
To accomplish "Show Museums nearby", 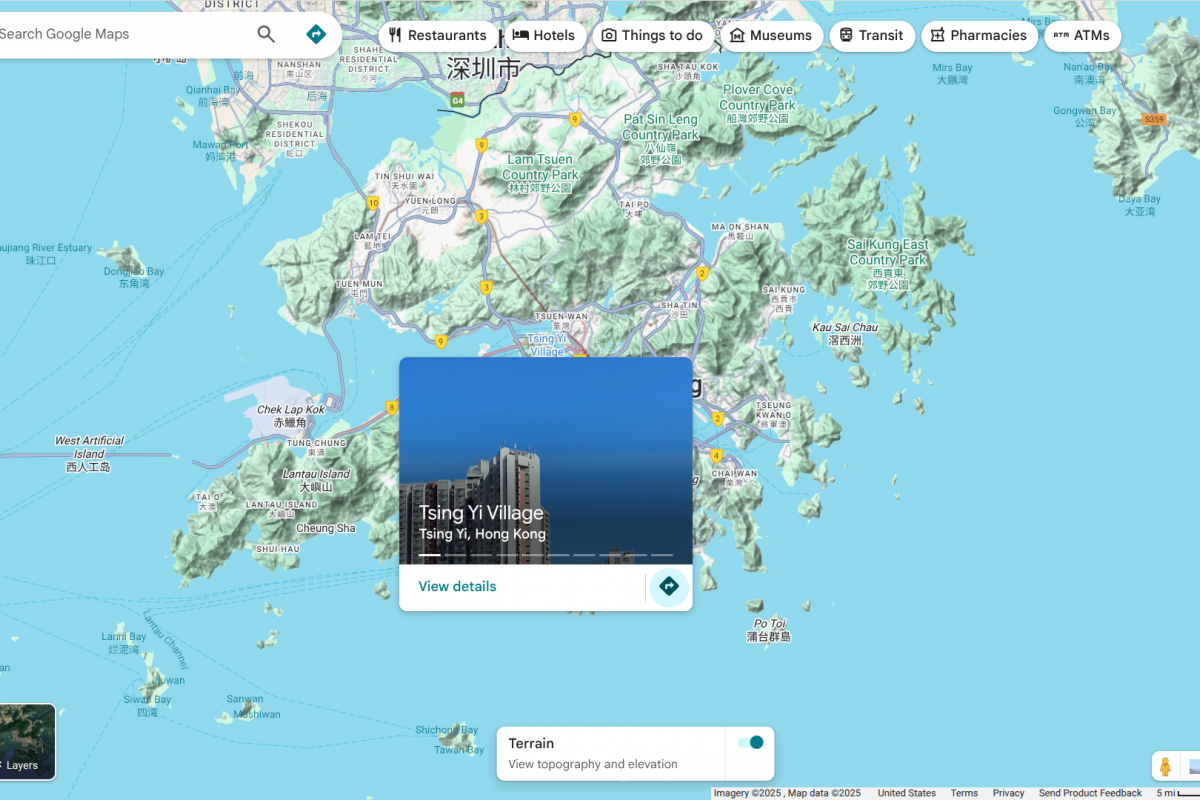I will (770, 36).
